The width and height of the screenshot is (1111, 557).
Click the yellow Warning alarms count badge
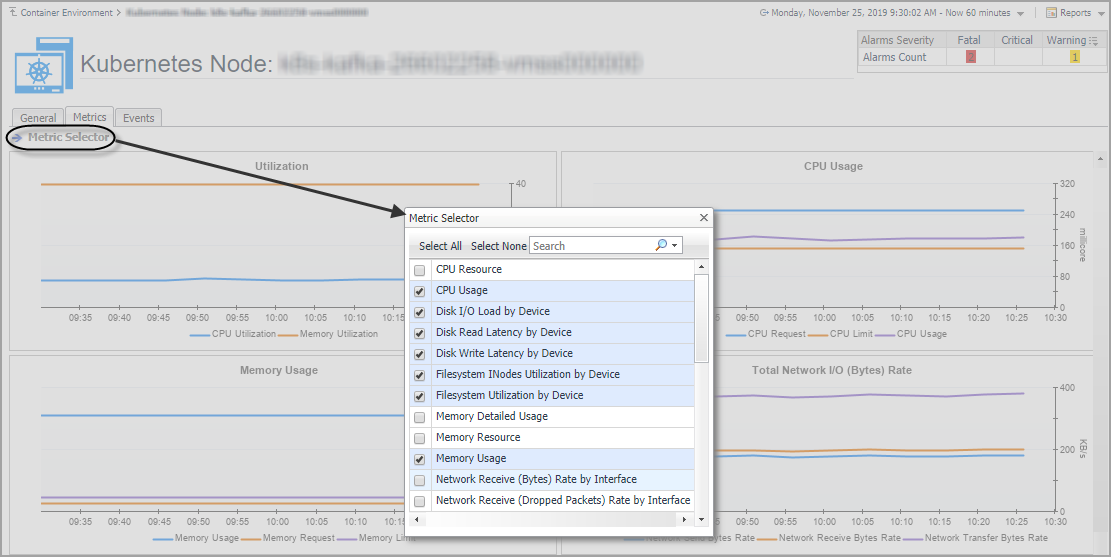(x=1074, y=57)
